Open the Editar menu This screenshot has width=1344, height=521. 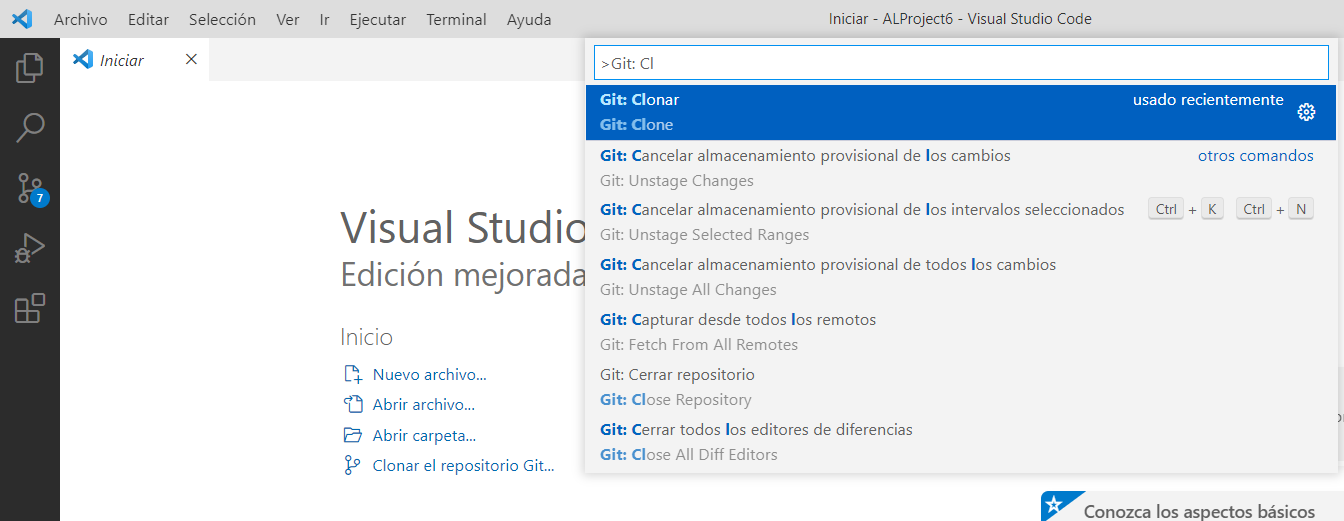[148, 19]
